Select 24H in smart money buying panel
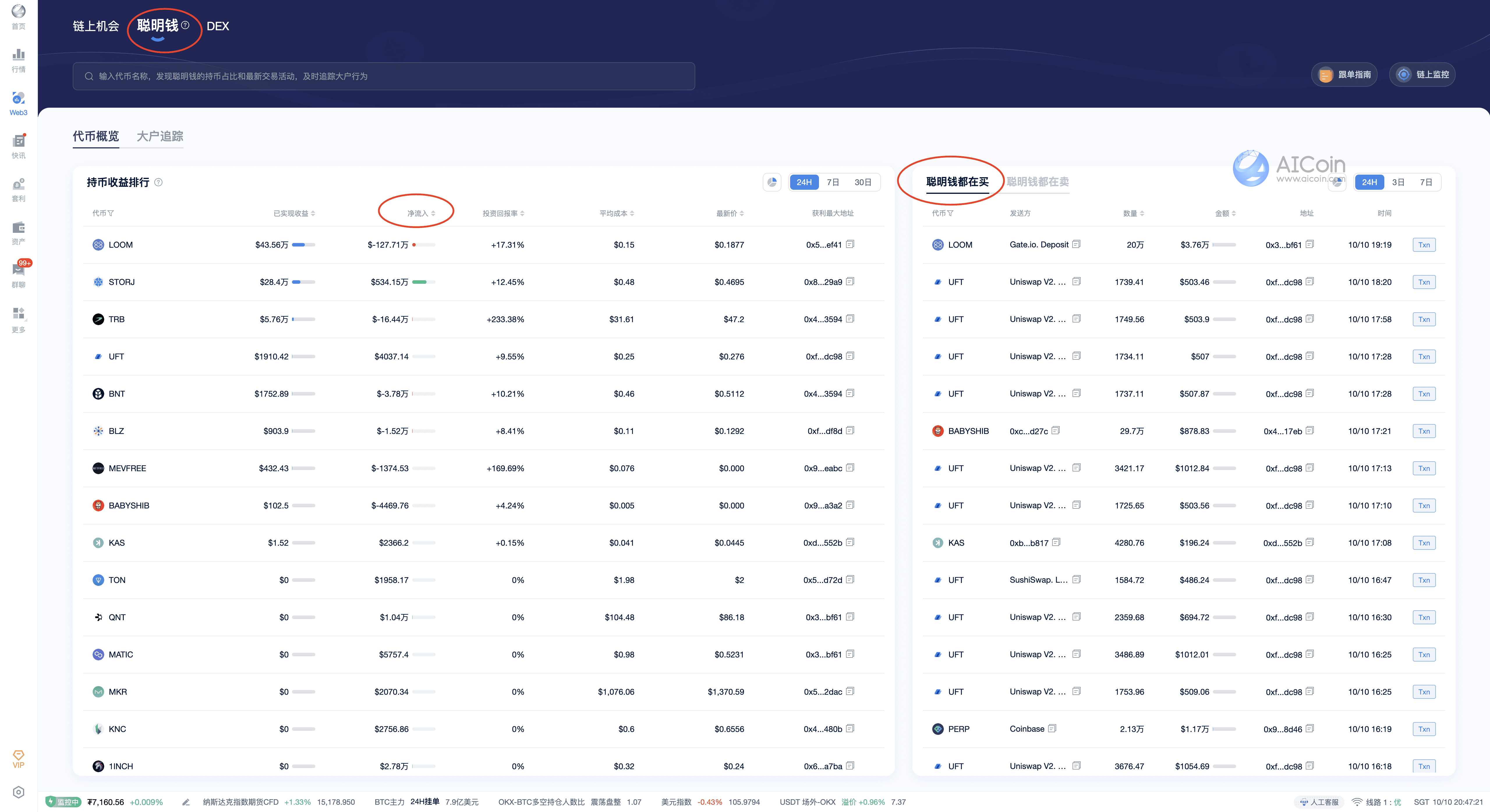Screen dimensions: 1490x812 pyautogui.click(x=1369, y=182)
